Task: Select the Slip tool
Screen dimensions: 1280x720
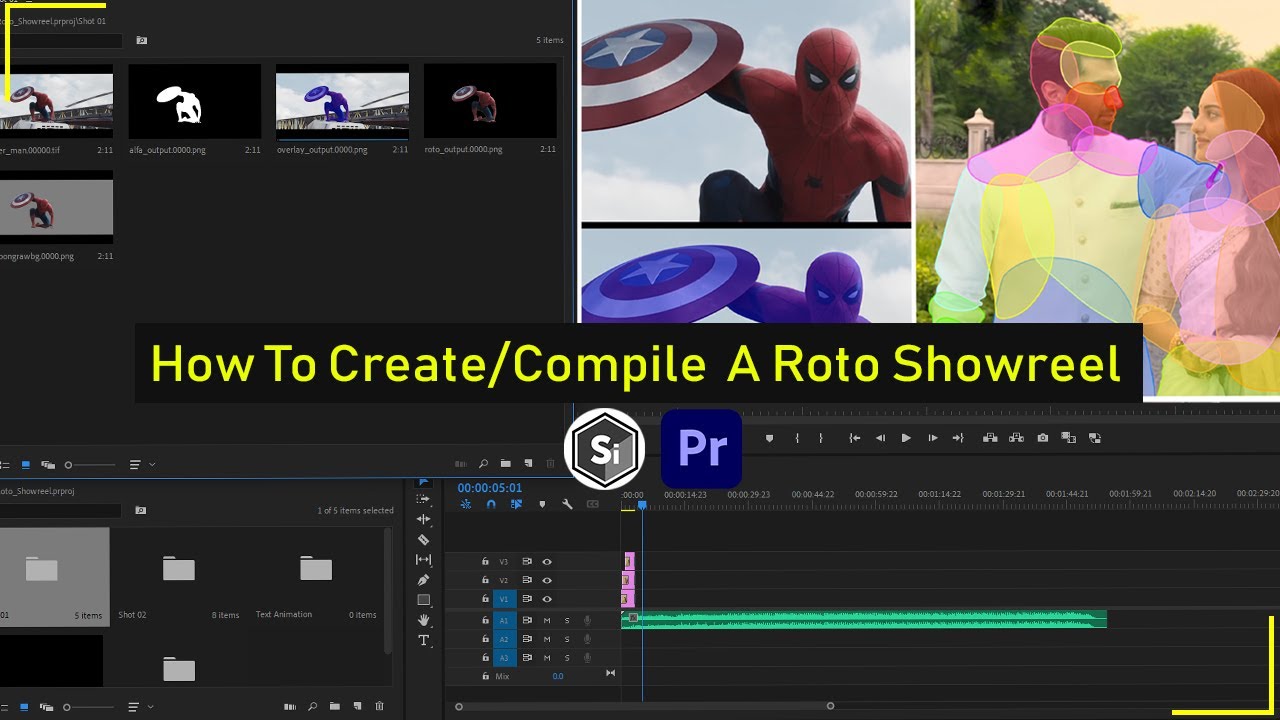Action: (x=423, y=559)
